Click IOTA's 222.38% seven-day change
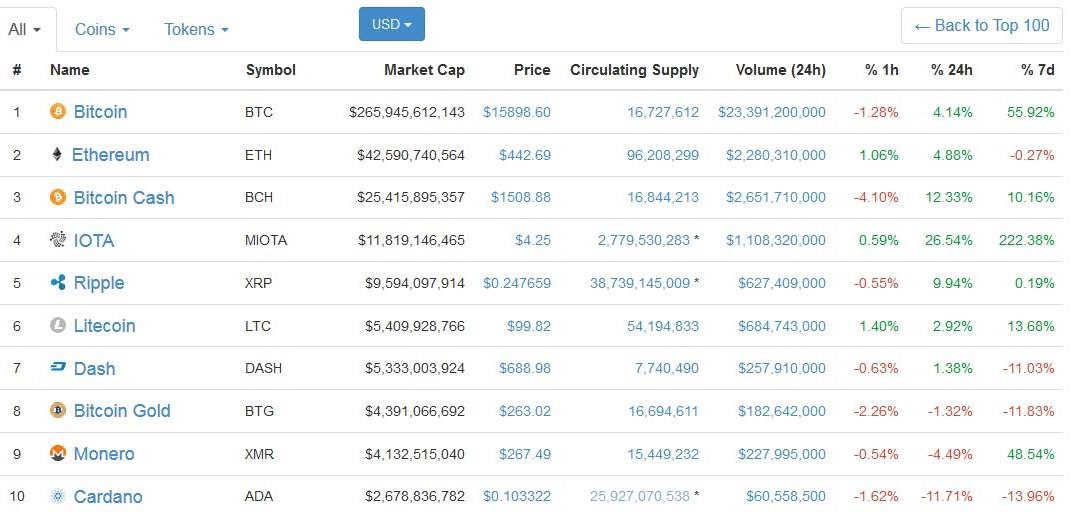Image resolution: width=1082 pixels, height=516 pixels. tap(1027, 240)
